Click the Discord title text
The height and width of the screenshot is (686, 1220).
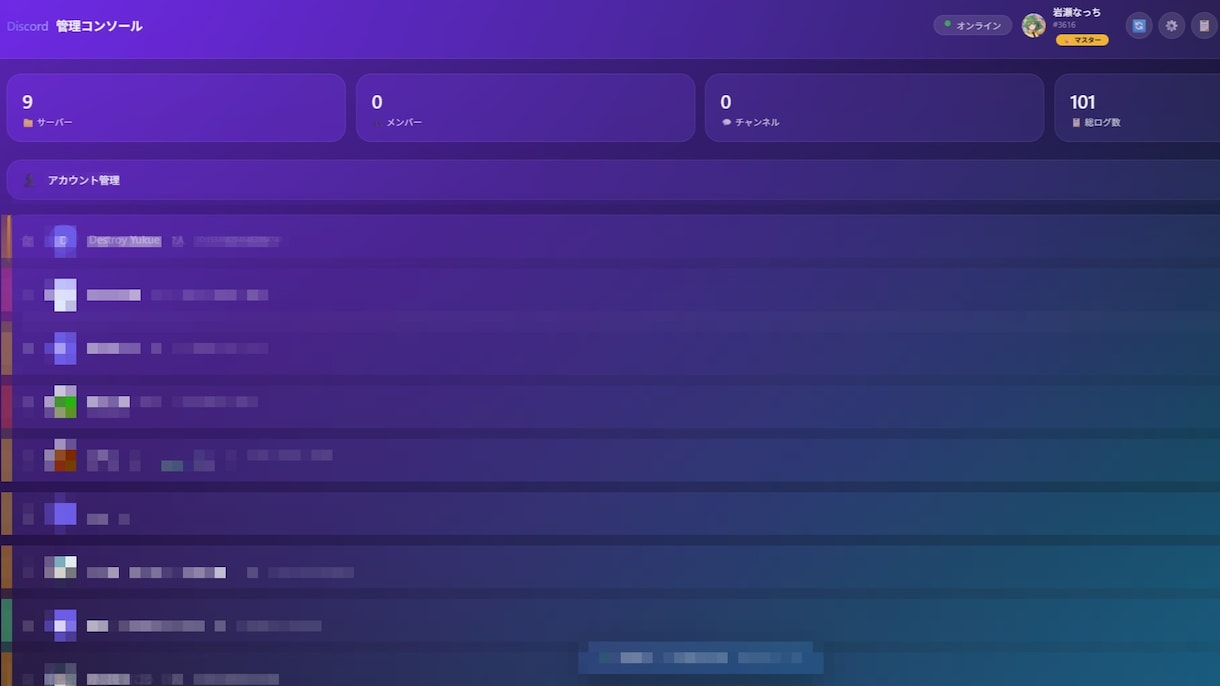point(27,26)
